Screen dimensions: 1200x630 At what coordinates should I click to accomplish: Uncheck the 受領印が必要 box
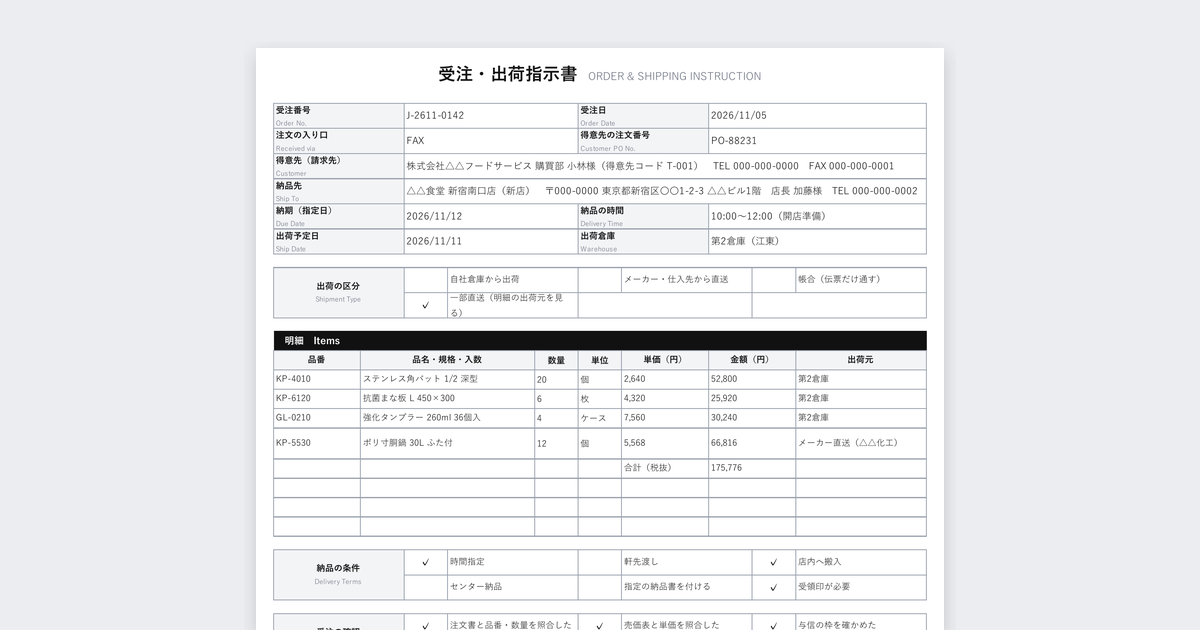click(x=773, y=587)
